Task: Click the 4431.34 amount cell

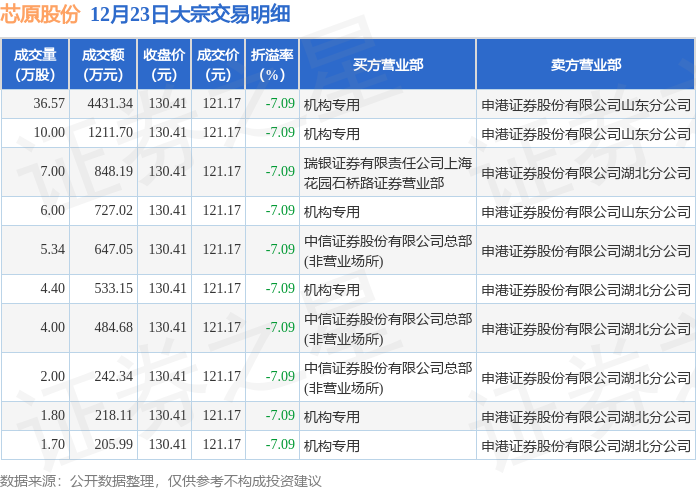Action: [x=110, y=103]
